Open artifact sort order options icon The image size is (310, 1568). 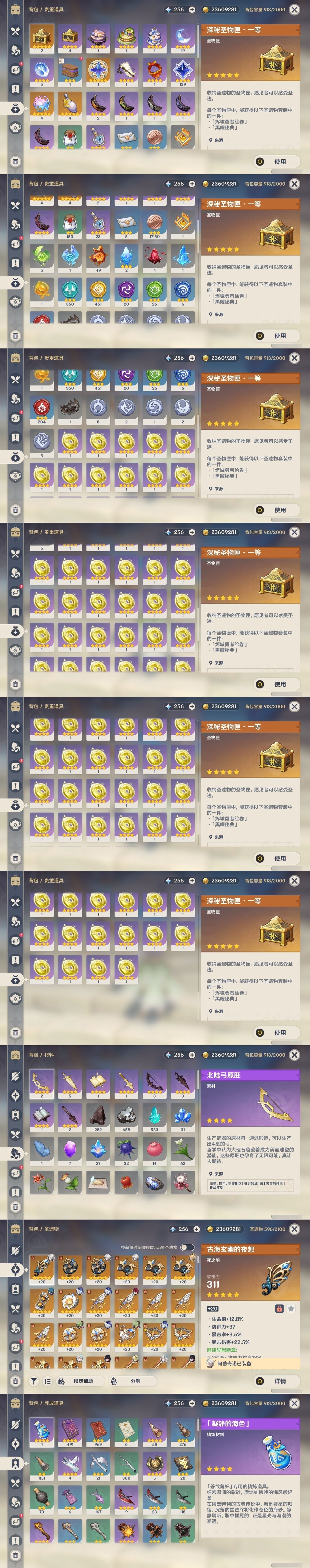point(47,1381)
